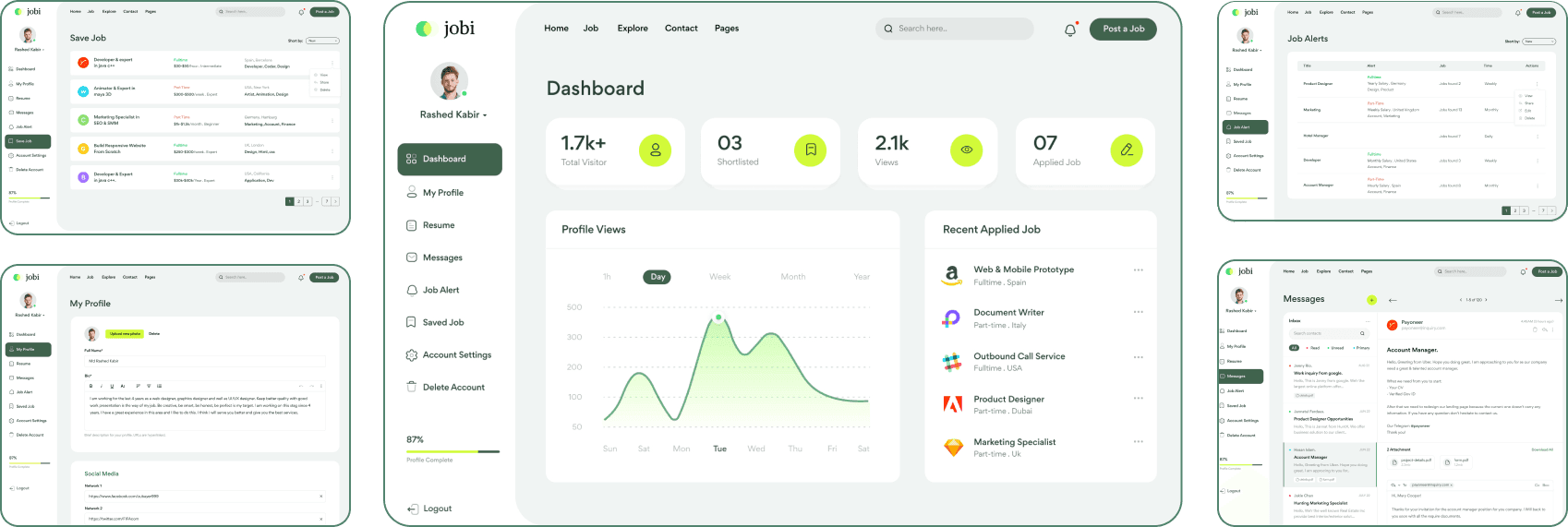Click the data point marker on the Profile Views chart
The image size is (1568, 527).
(718, 317)
